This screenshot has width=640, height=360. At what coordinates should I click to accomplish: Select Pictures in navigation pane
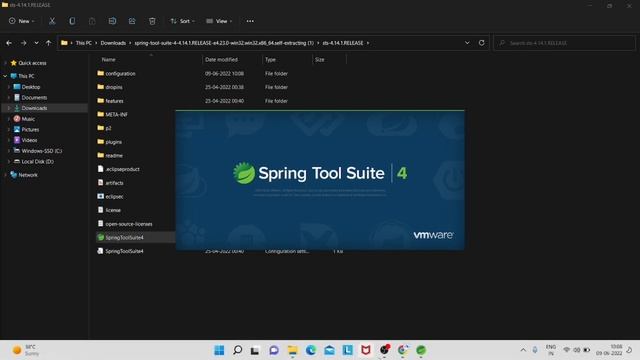tap(30, 129)
